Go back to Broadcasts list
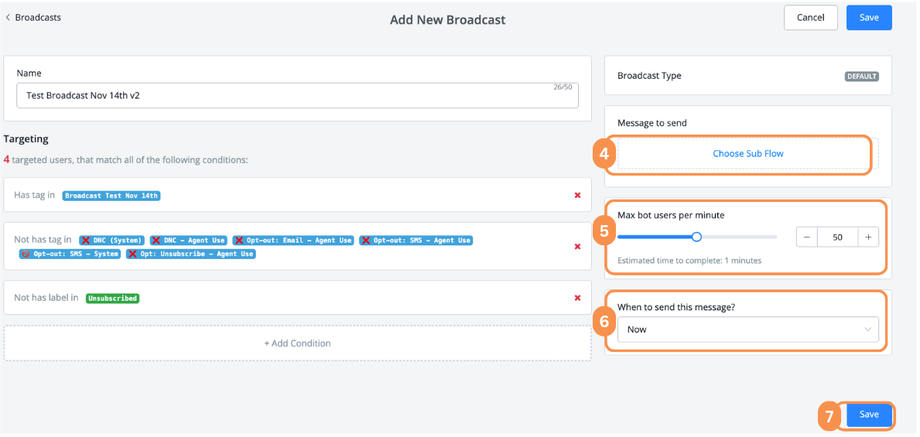The image size is (920, 437). 34,17
